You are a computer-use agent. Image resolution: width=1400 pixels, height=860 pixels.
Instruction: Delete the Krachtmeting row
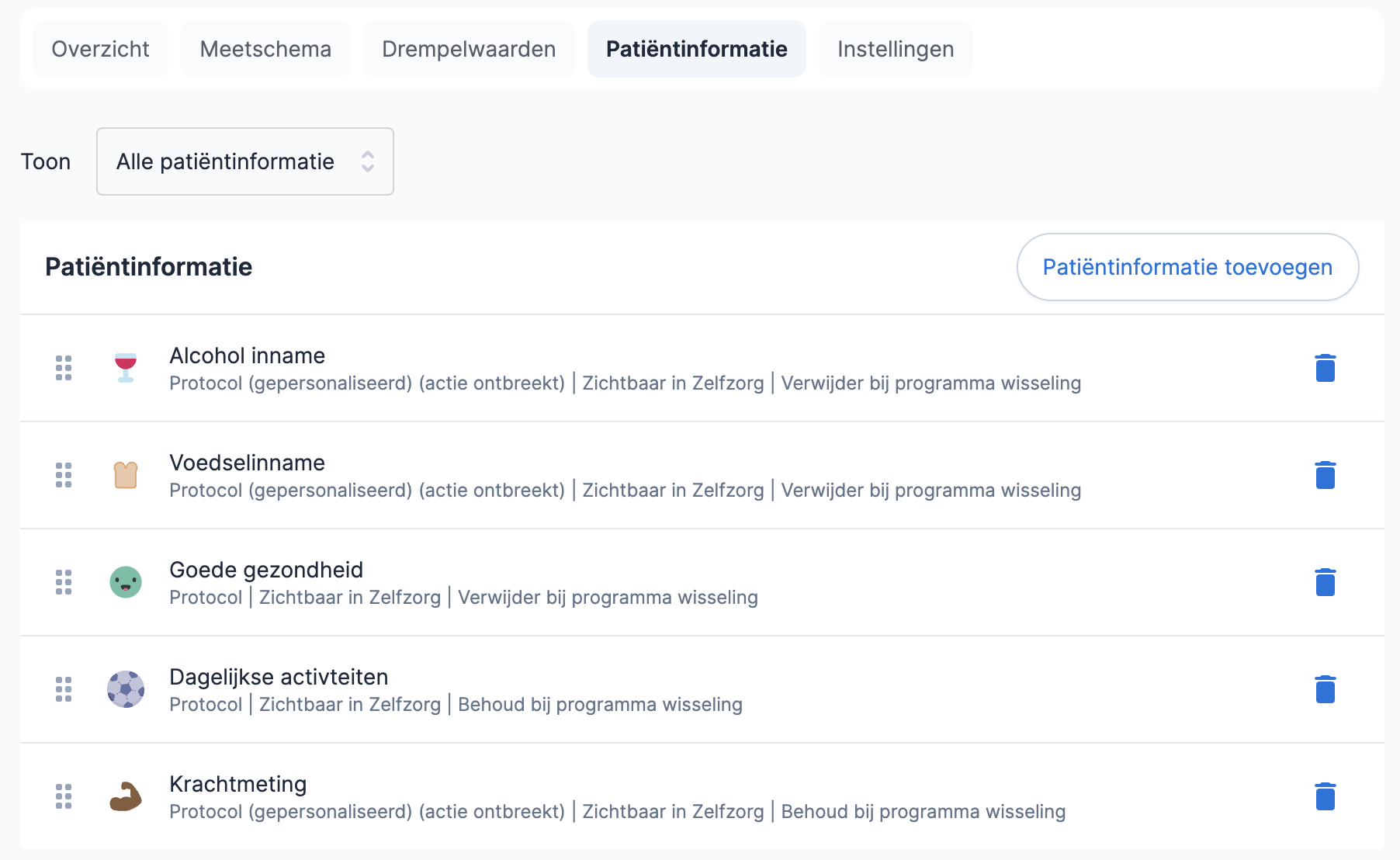(x=1325, y=796)
